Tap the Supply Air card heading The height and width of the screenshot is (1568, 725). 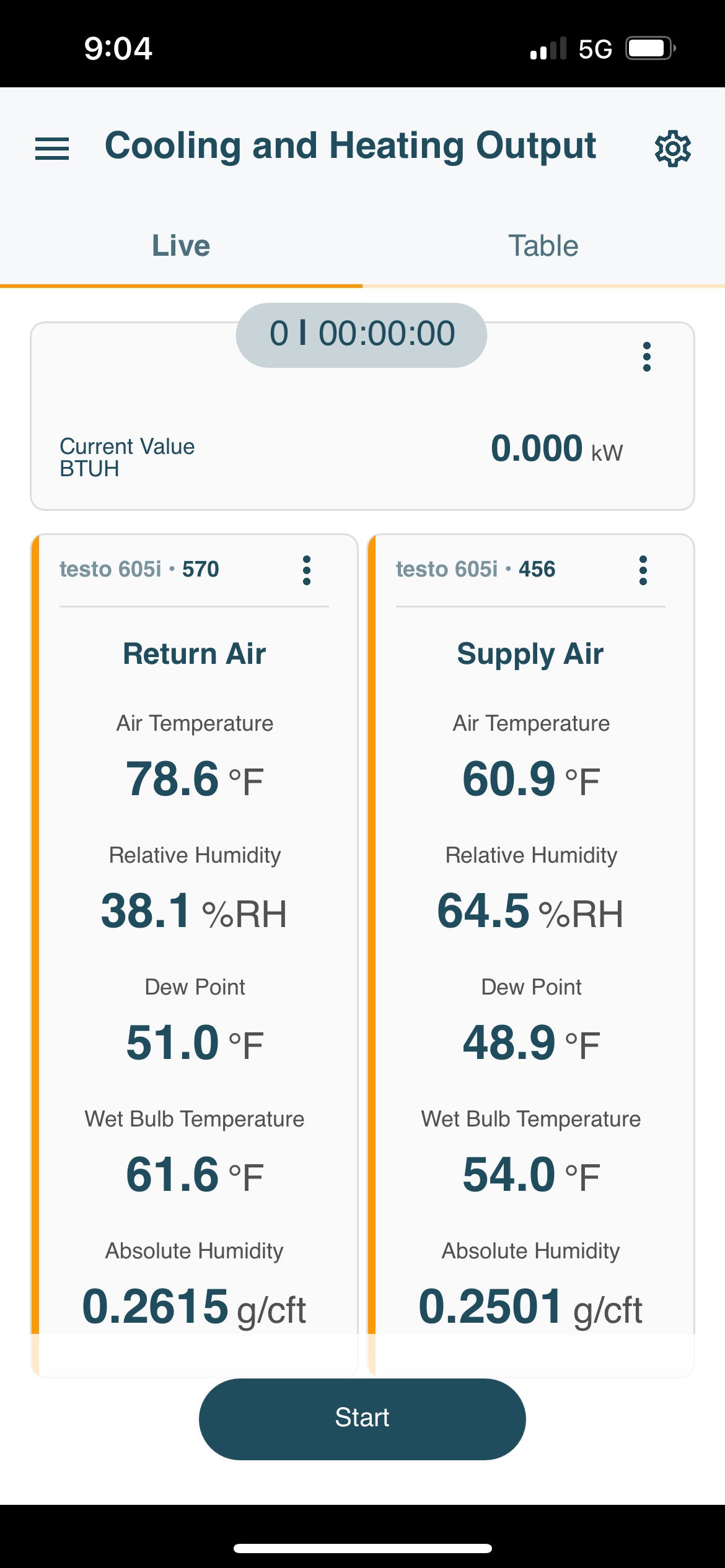point(530,654)
